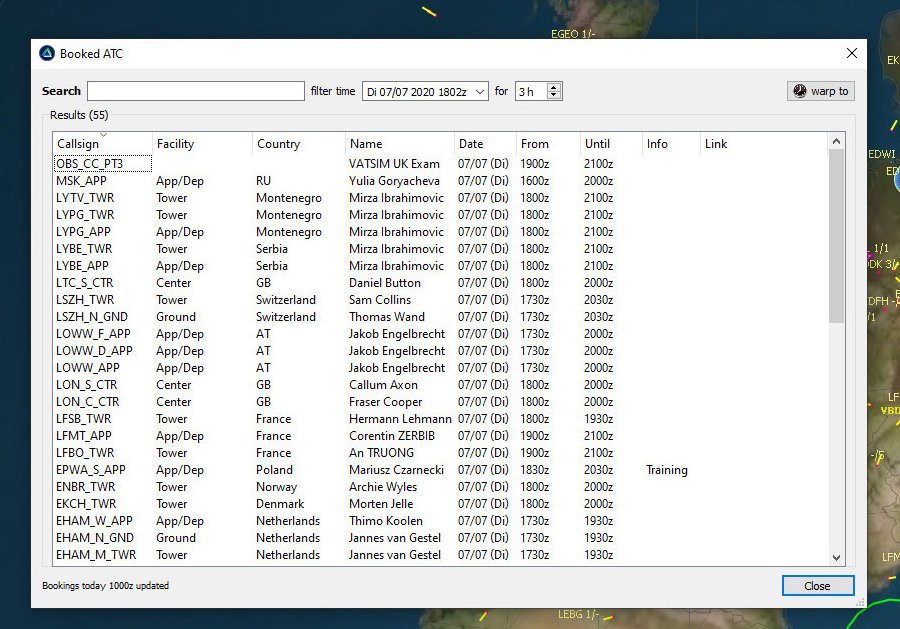Image resolution: width=900 pixels, height=629 pixels.
Task: Close the Booked ATC dialog window
Action: tap(852, 53)
